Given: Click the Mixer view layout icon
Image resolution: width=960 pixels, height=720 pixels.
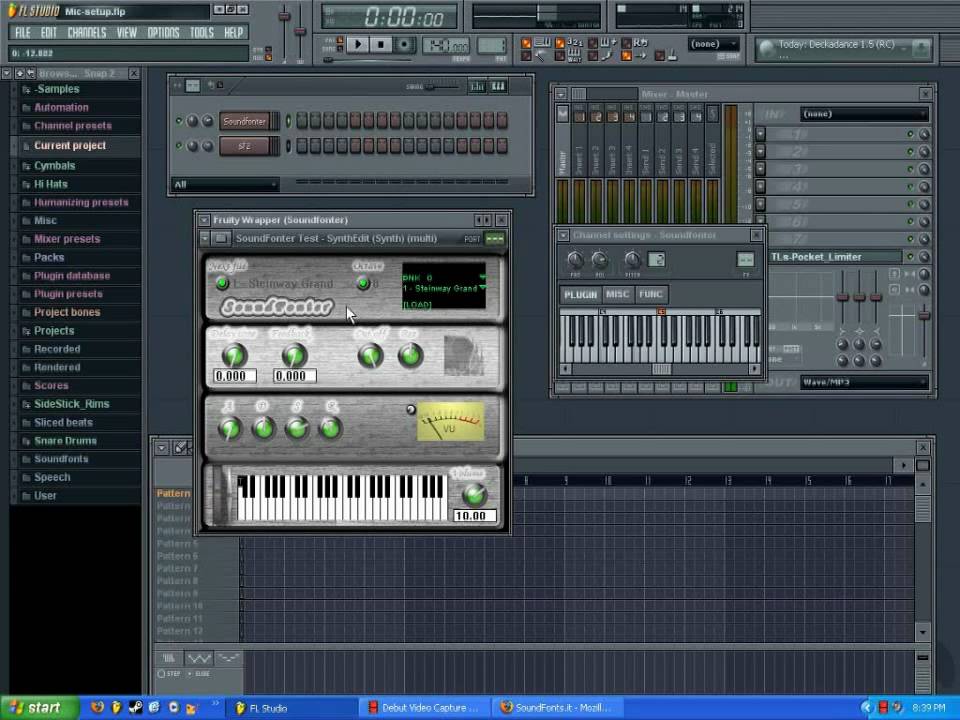Looking at the screenshot, I should (x=579, y=94).
